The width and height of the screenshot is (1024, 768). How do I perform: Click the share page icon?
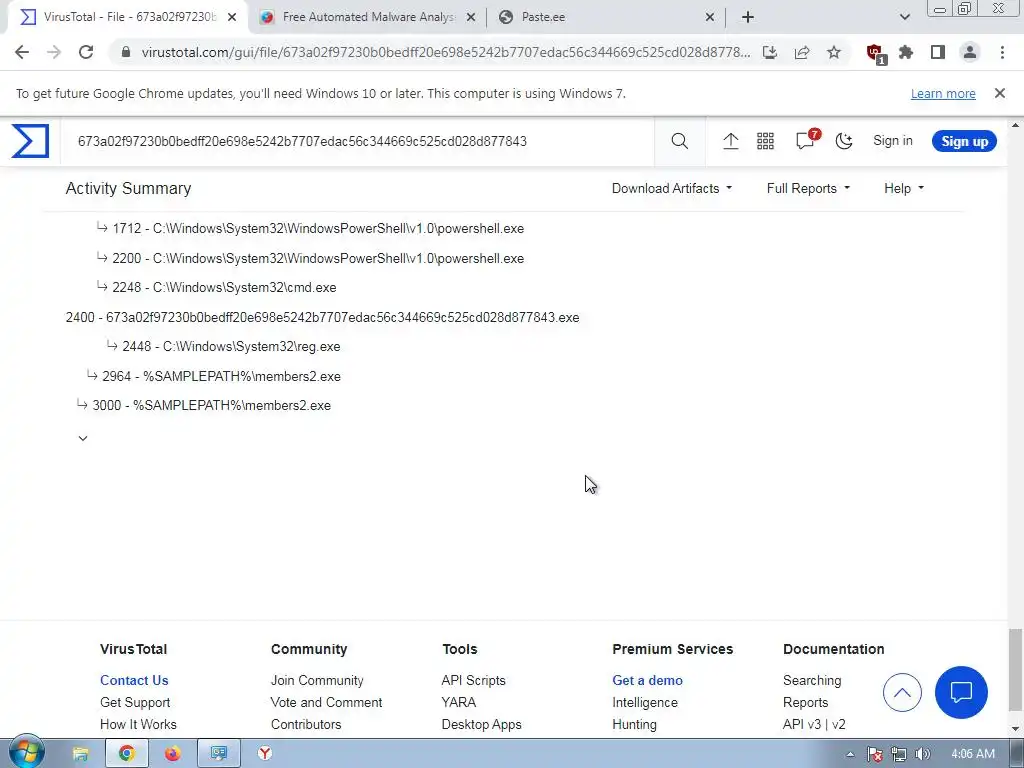[x=802, y=52]
